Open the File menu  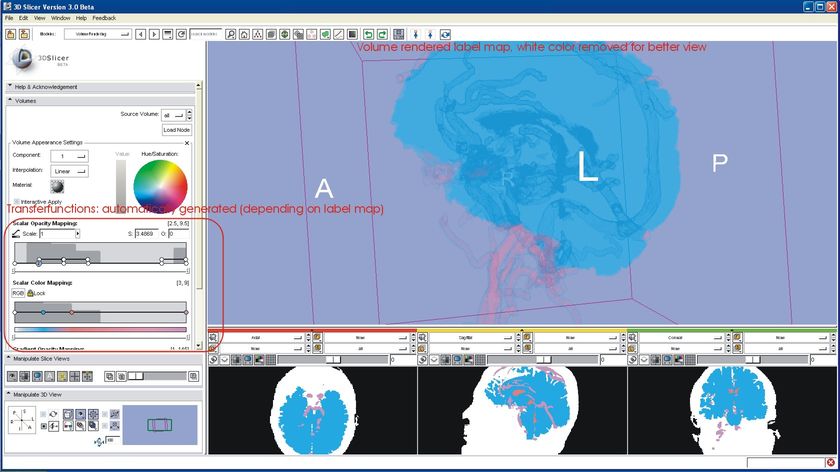click(x=9, y=18)
